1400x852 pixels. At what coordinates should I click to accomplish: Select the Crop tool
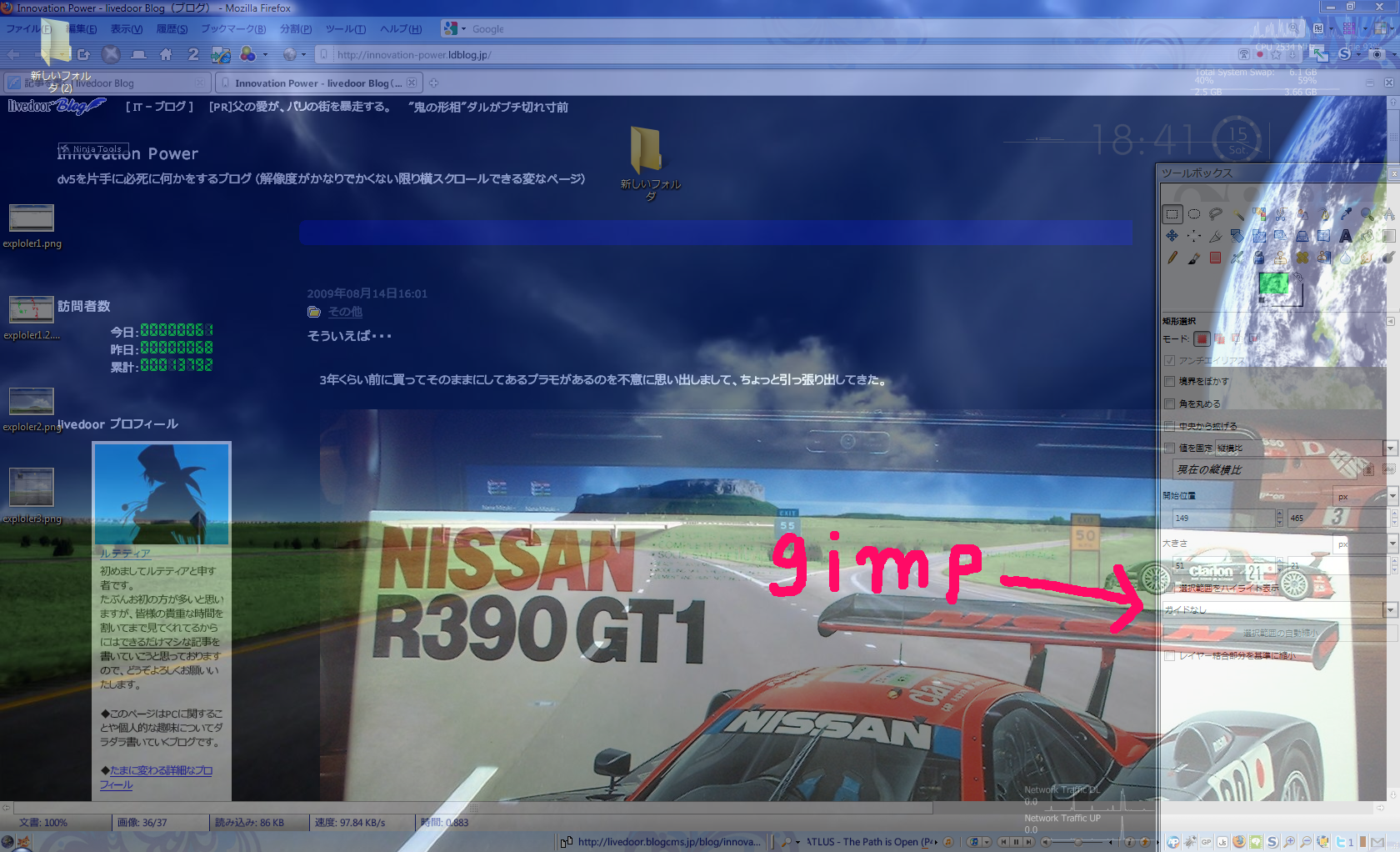(1216, 236)
